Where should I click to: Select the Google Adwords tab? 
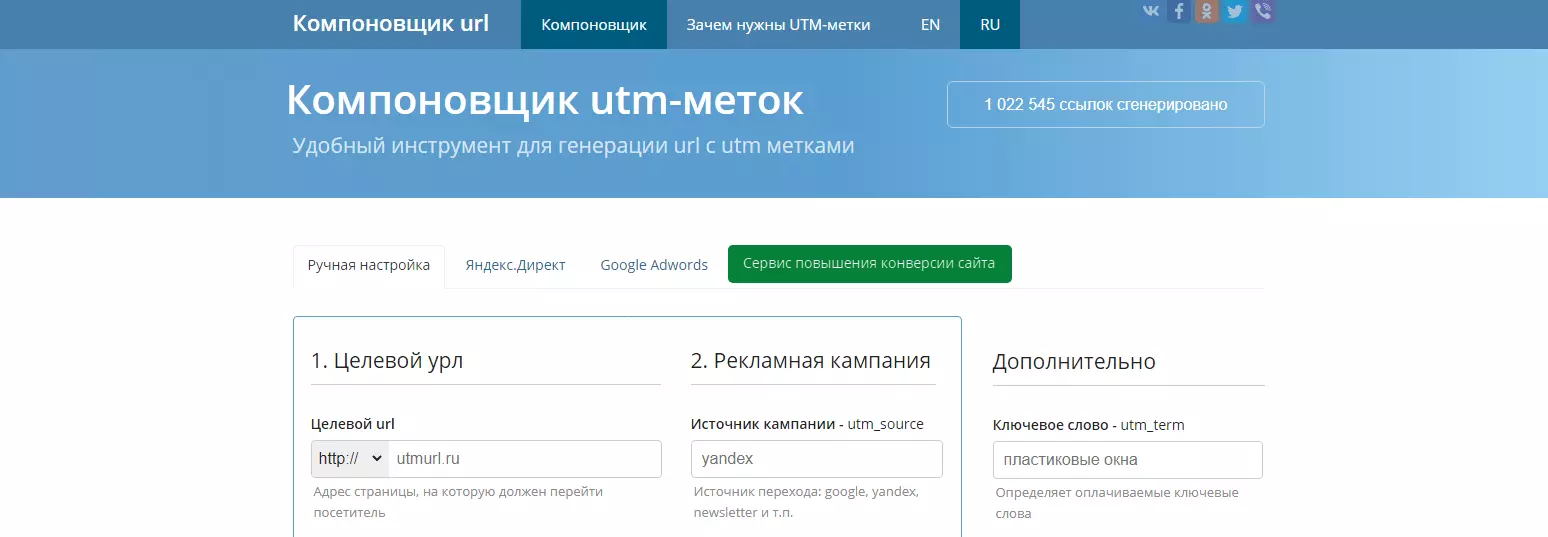coord(654,266)
